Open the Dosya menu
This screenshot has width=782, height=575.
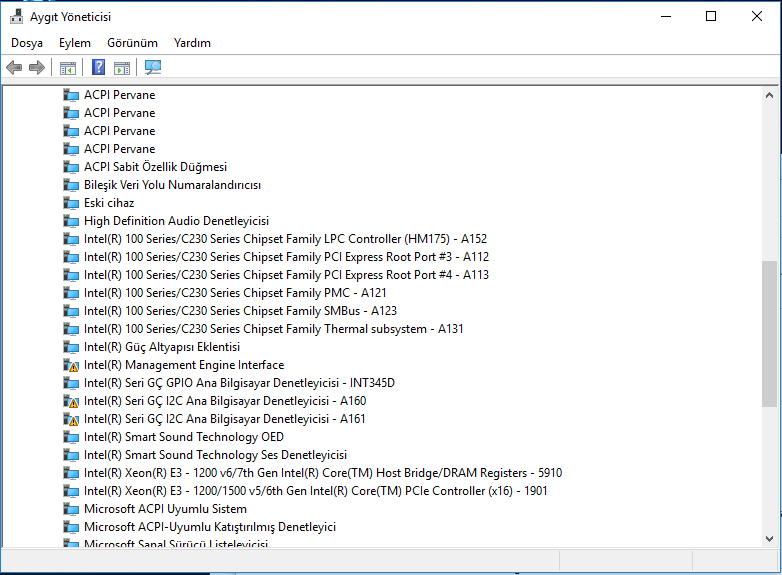click(27, 43)
